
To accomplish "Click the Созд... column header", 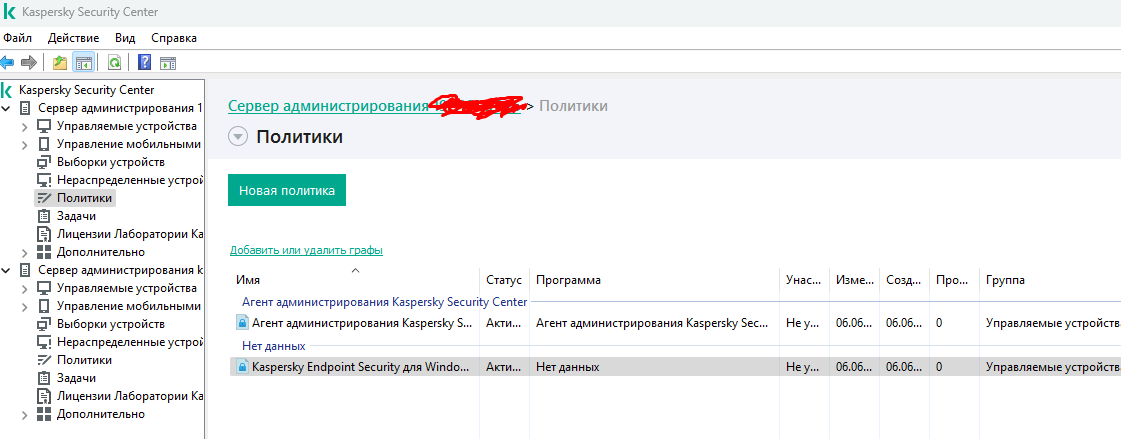I will [904, 280].
